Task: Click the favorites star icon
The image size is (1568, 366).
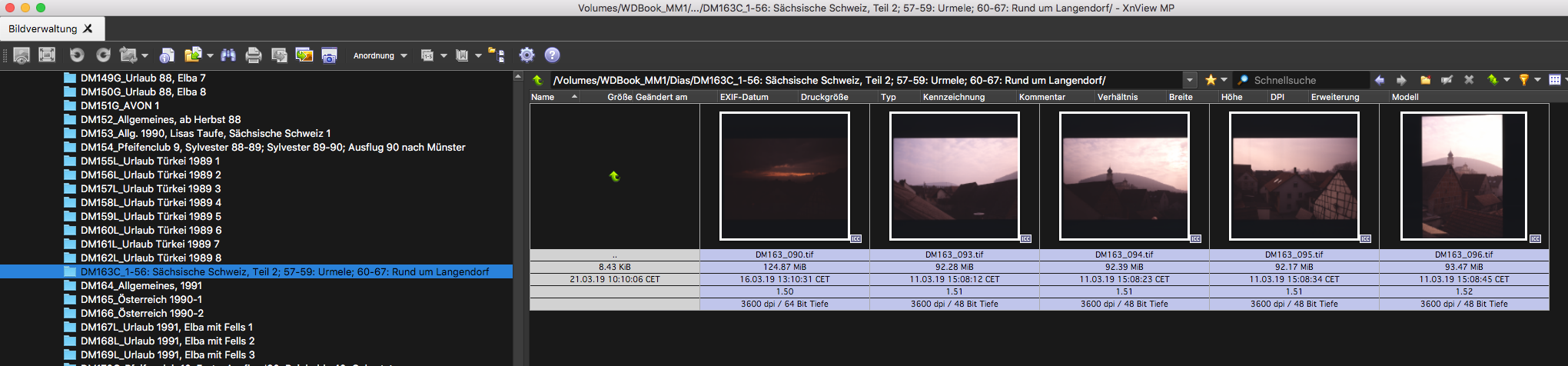Action: click(1211, 80)
